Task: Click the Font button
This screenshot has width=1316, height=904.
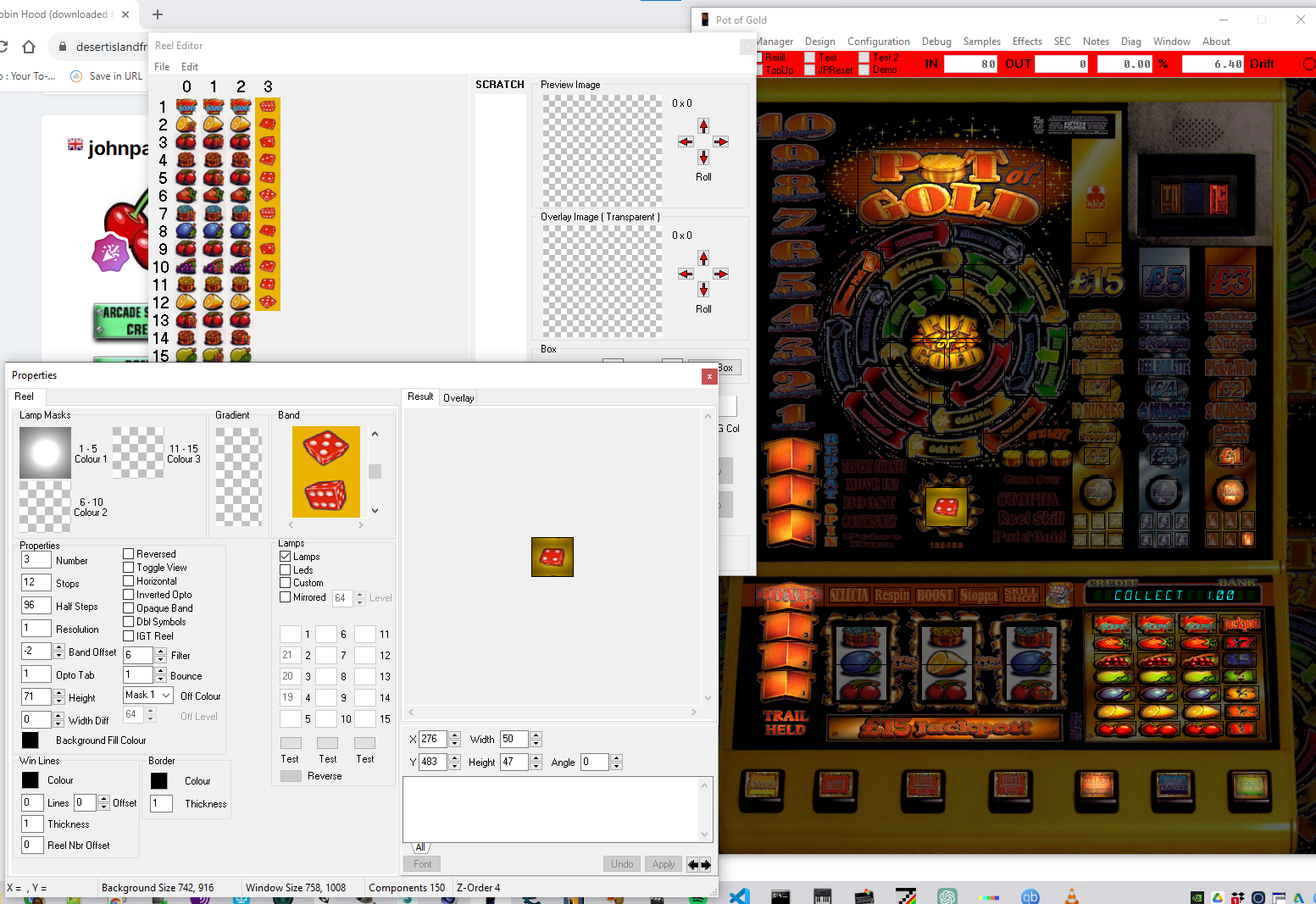Action: (423, 864)
